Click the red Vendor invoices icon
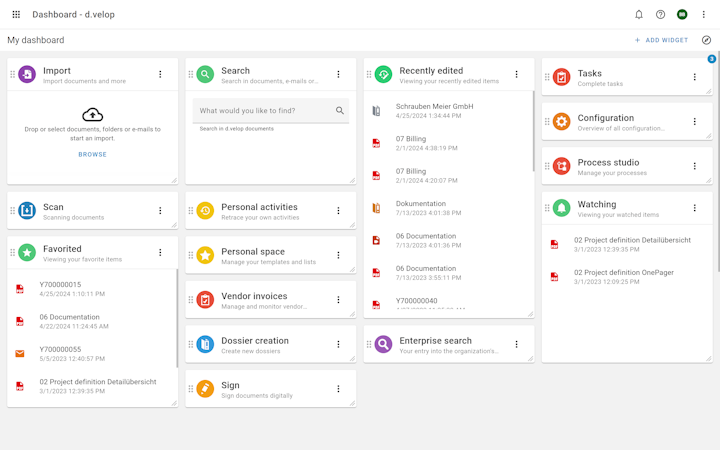Viewport: 720px width, 450px height. point(205,299)
